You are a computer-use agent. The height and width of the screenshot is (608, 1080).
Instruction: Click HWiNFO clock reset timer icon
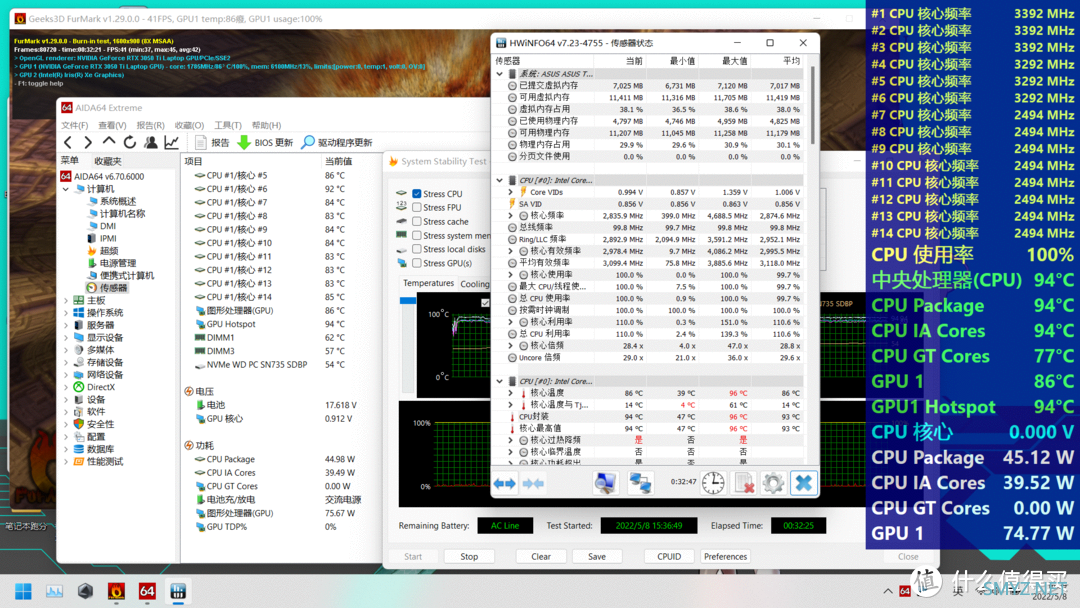click(713, 483)
